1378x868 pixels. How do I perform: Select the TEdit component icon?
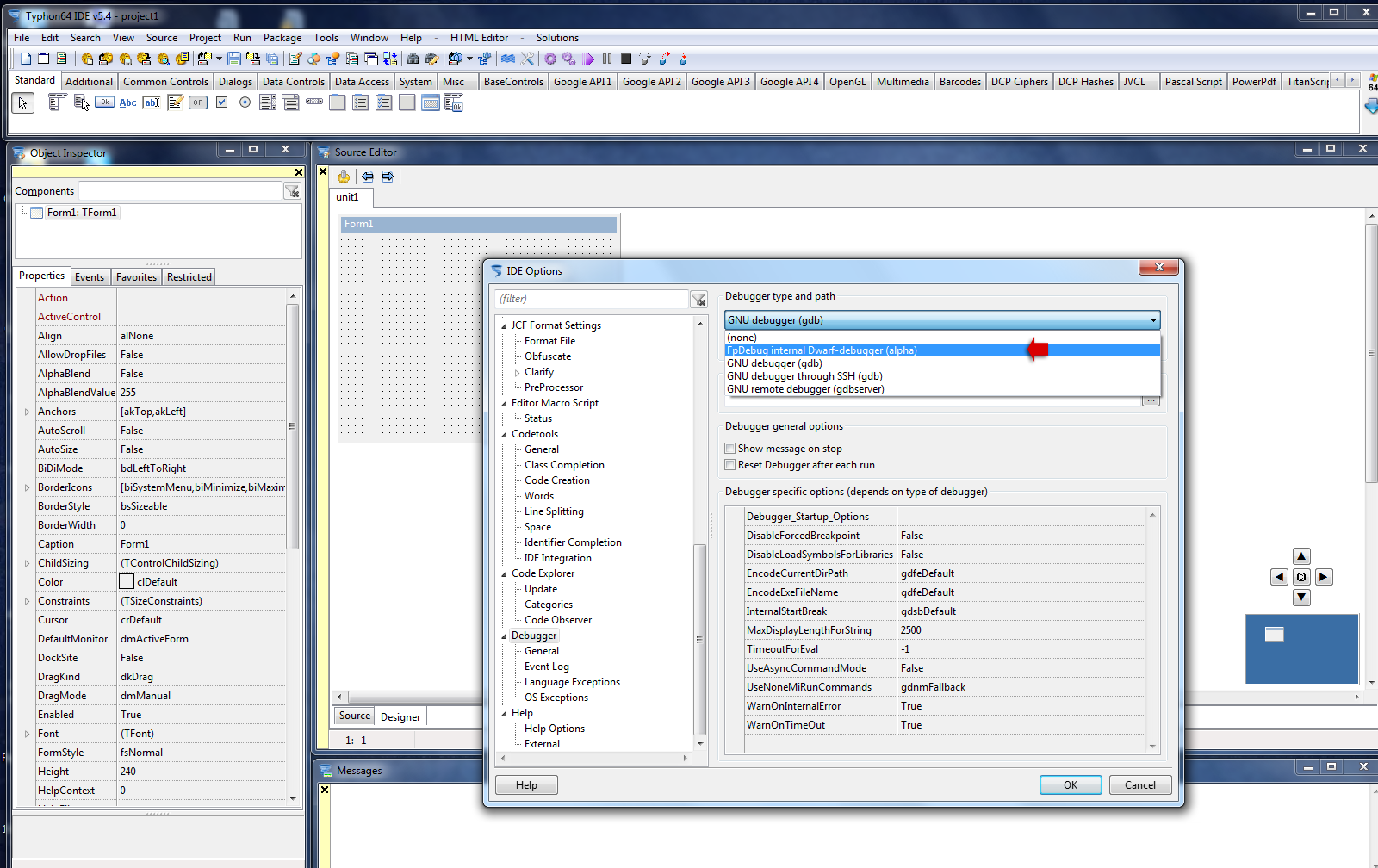pyautogui.click(x=152, y=102)
